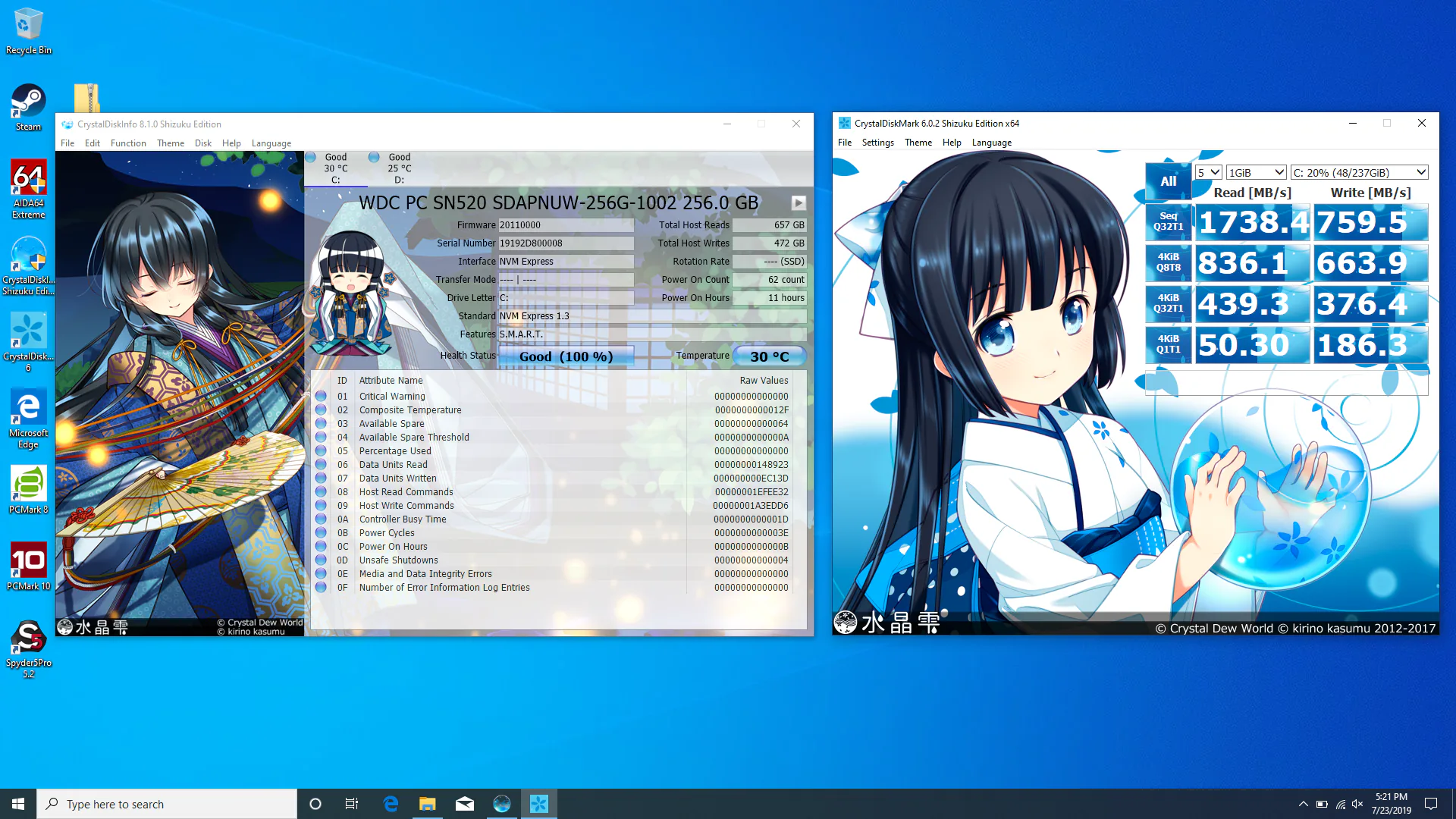1456x819 pixels.
Task: Select disk D: Good 25 °C tab
Action: (x=400, y=168)
